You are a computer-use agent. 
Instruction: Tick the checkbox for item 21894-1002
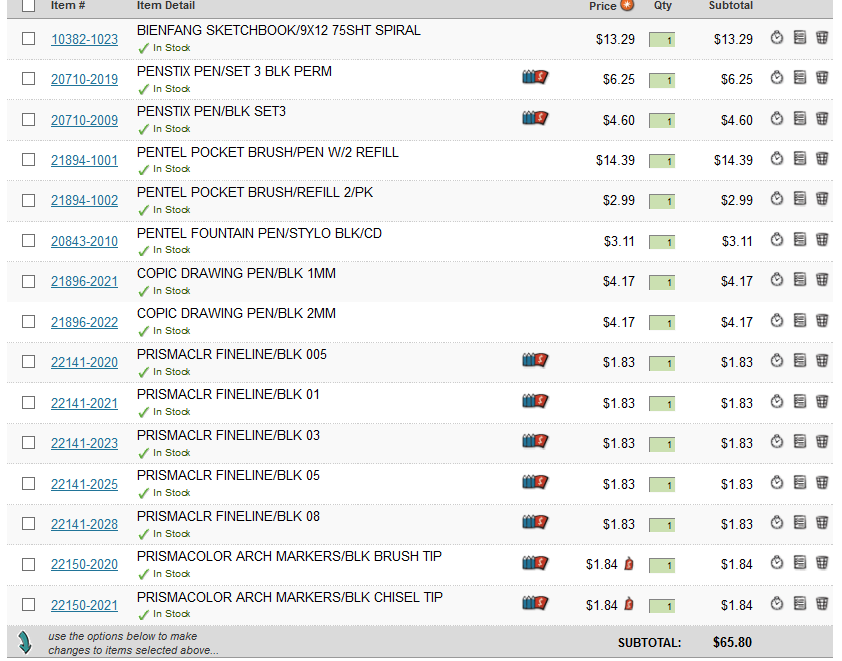(28, 201)
